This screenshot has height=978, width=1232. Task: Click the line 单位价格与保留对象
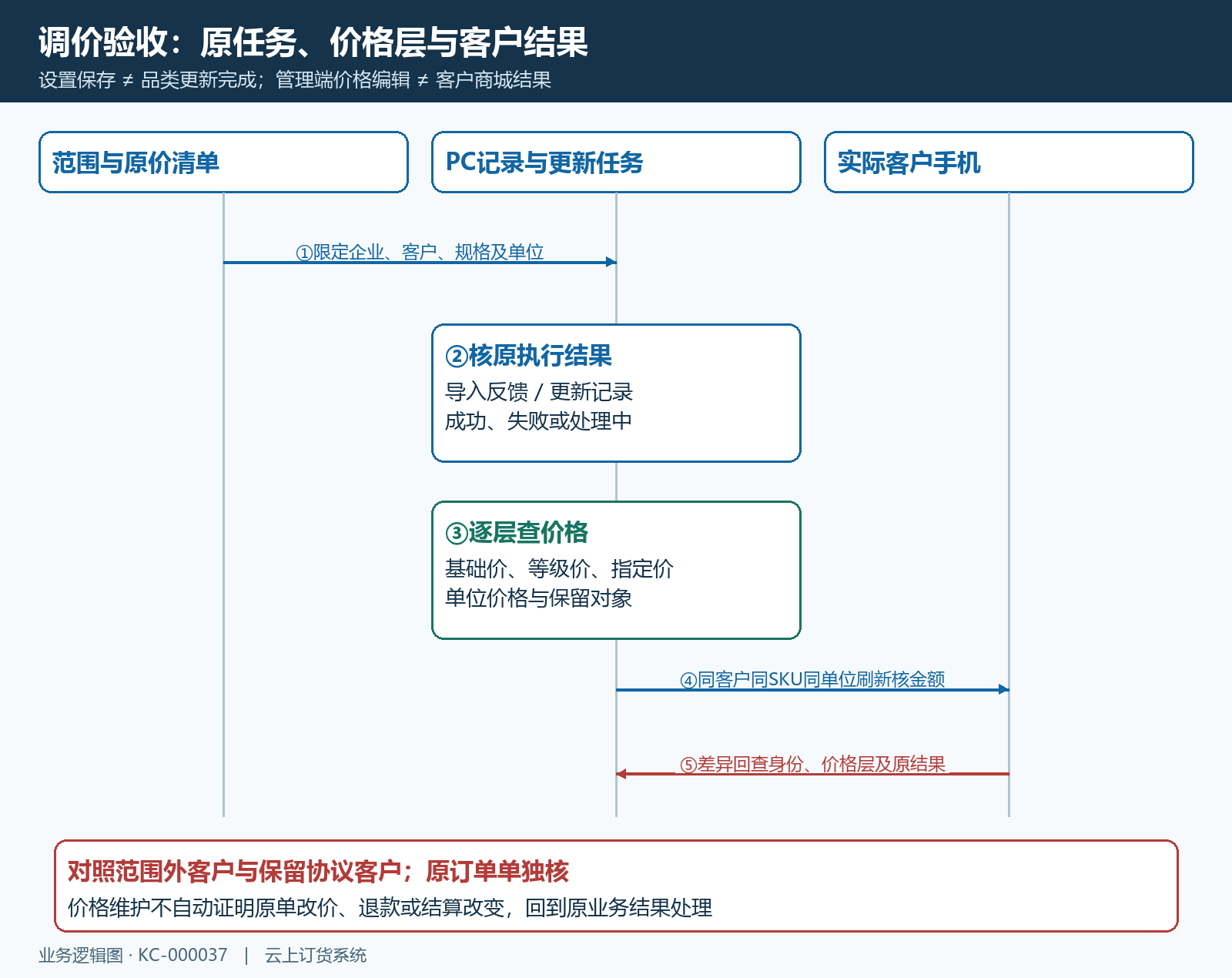pos(538,598)
